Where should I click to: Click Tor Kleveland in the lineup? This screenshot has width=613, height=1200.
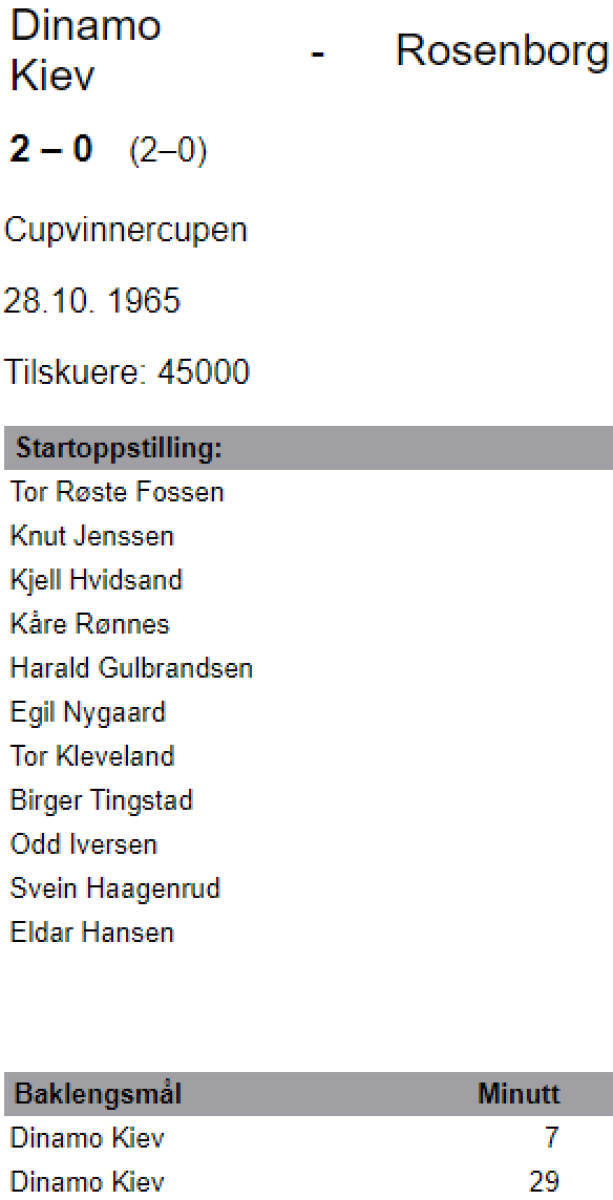[x=92, y=757]
